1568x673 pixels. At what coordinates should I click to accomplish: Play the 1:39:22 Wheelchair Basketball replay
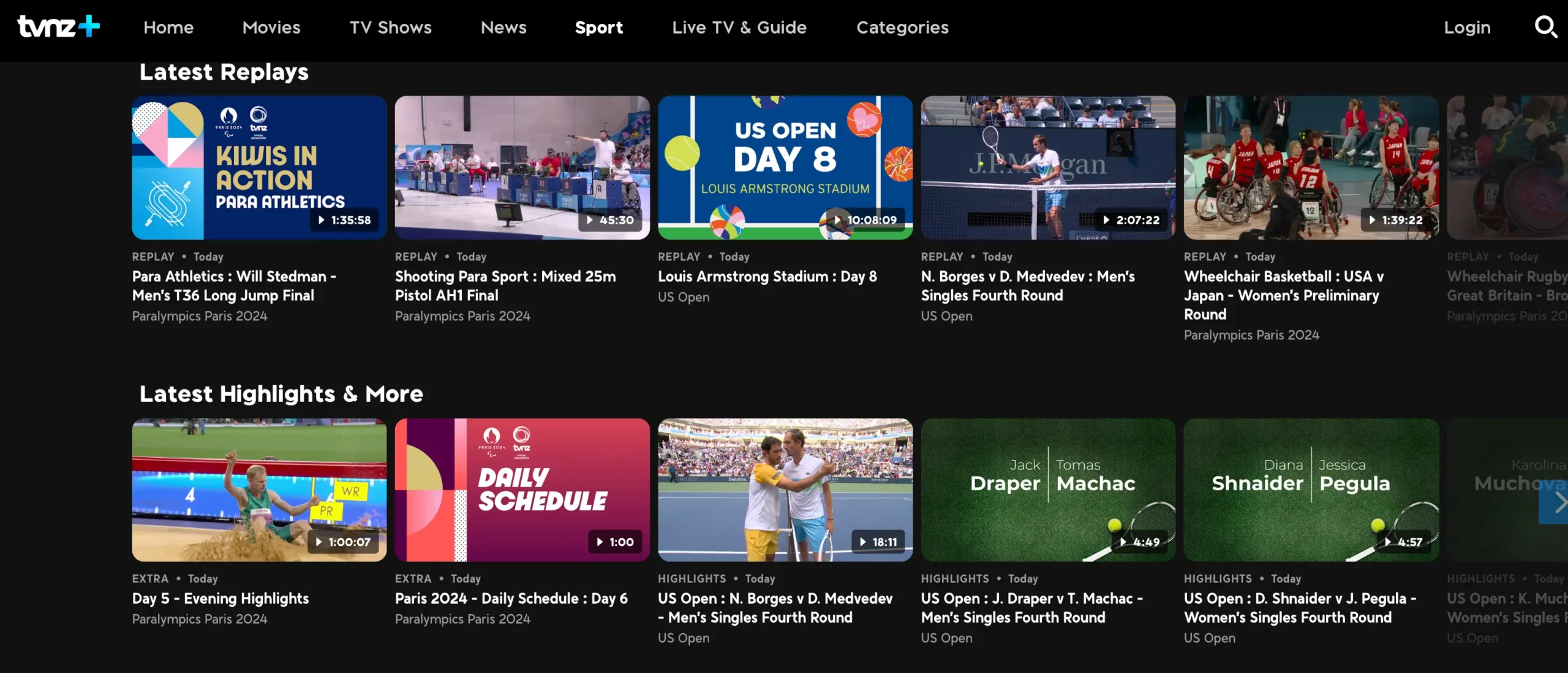1396,219
